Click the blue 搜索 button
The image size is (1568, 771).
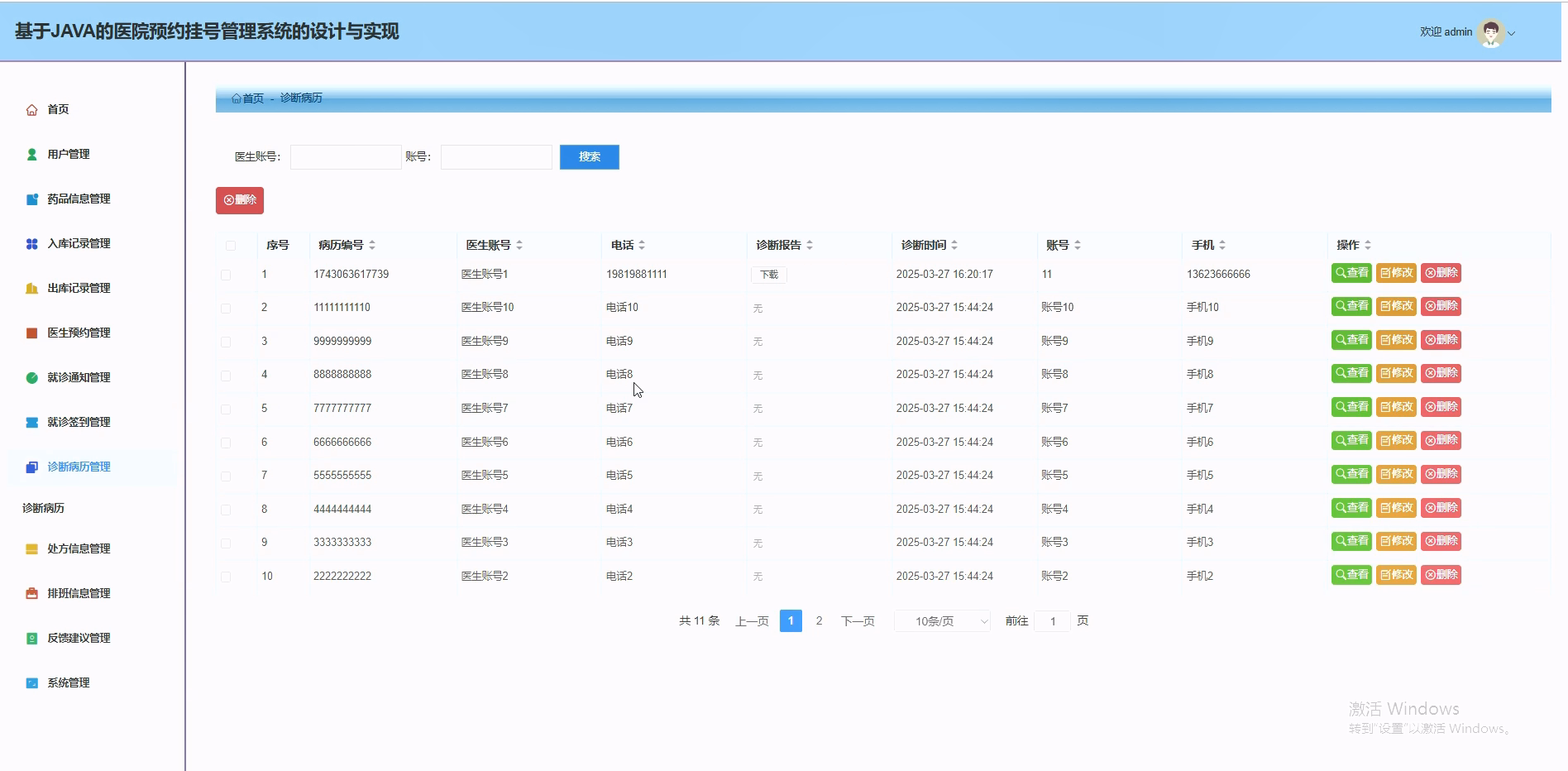point(590,157)
